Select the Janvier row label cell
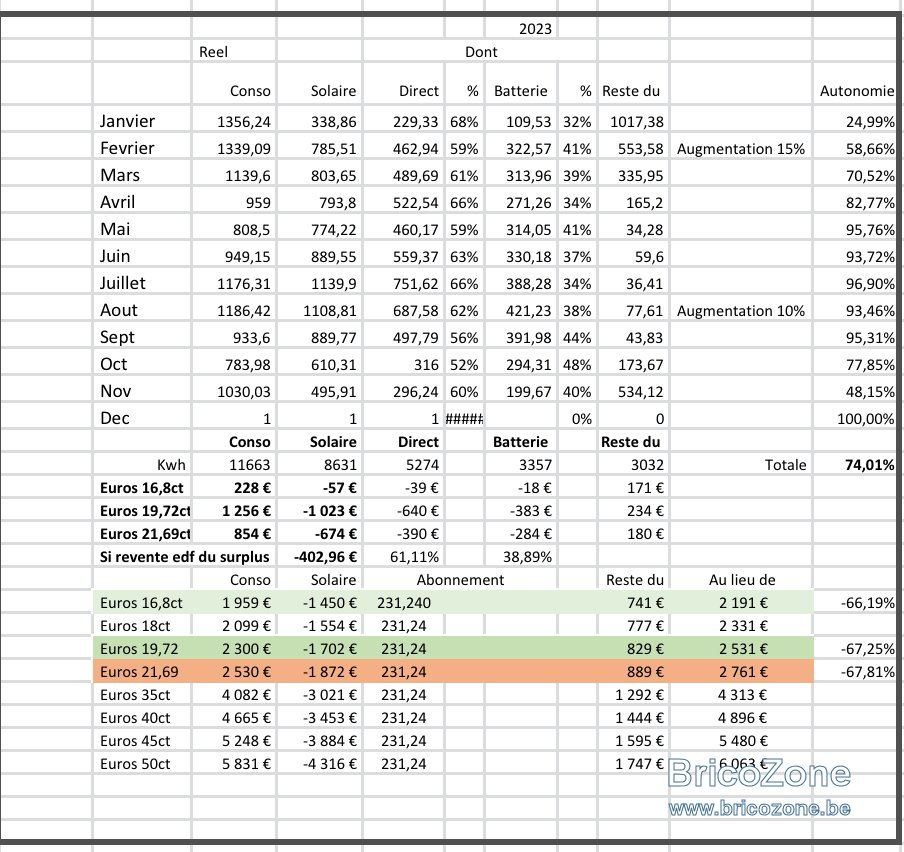This screenshot has width=904, height=852. 142,120
